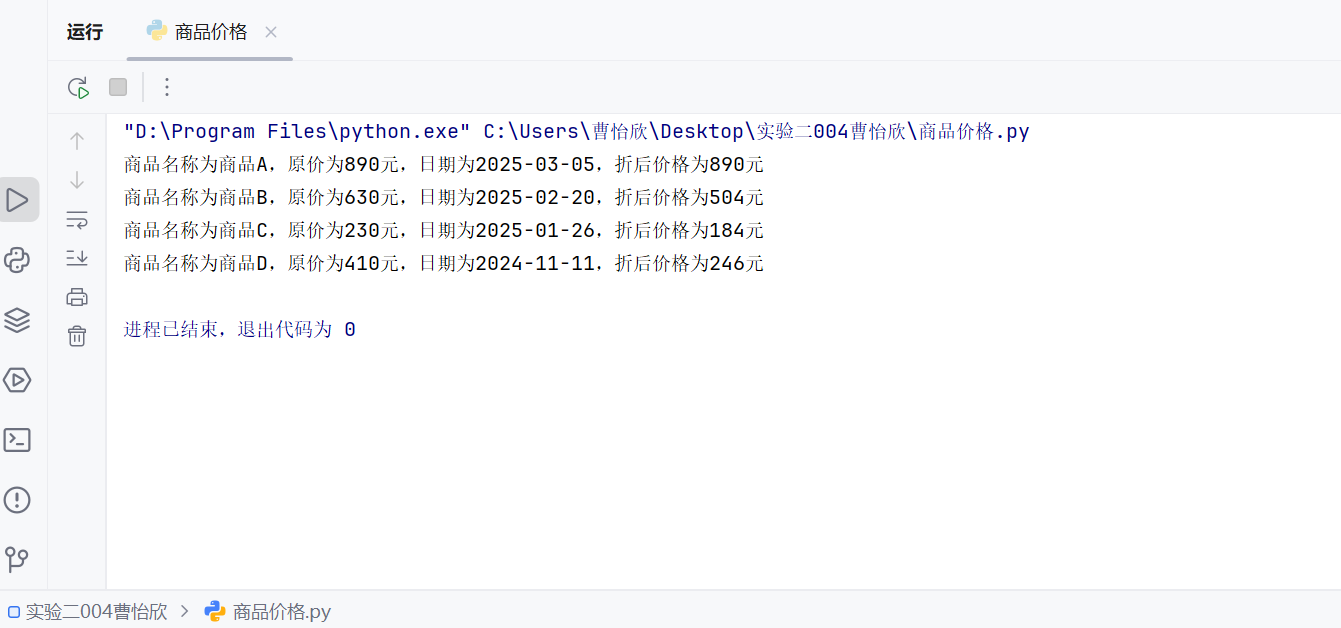1341x628 pixels.
Task: Toggle soft-wrap in the console output
Action: pyautogui.click(x=77, y=219)
